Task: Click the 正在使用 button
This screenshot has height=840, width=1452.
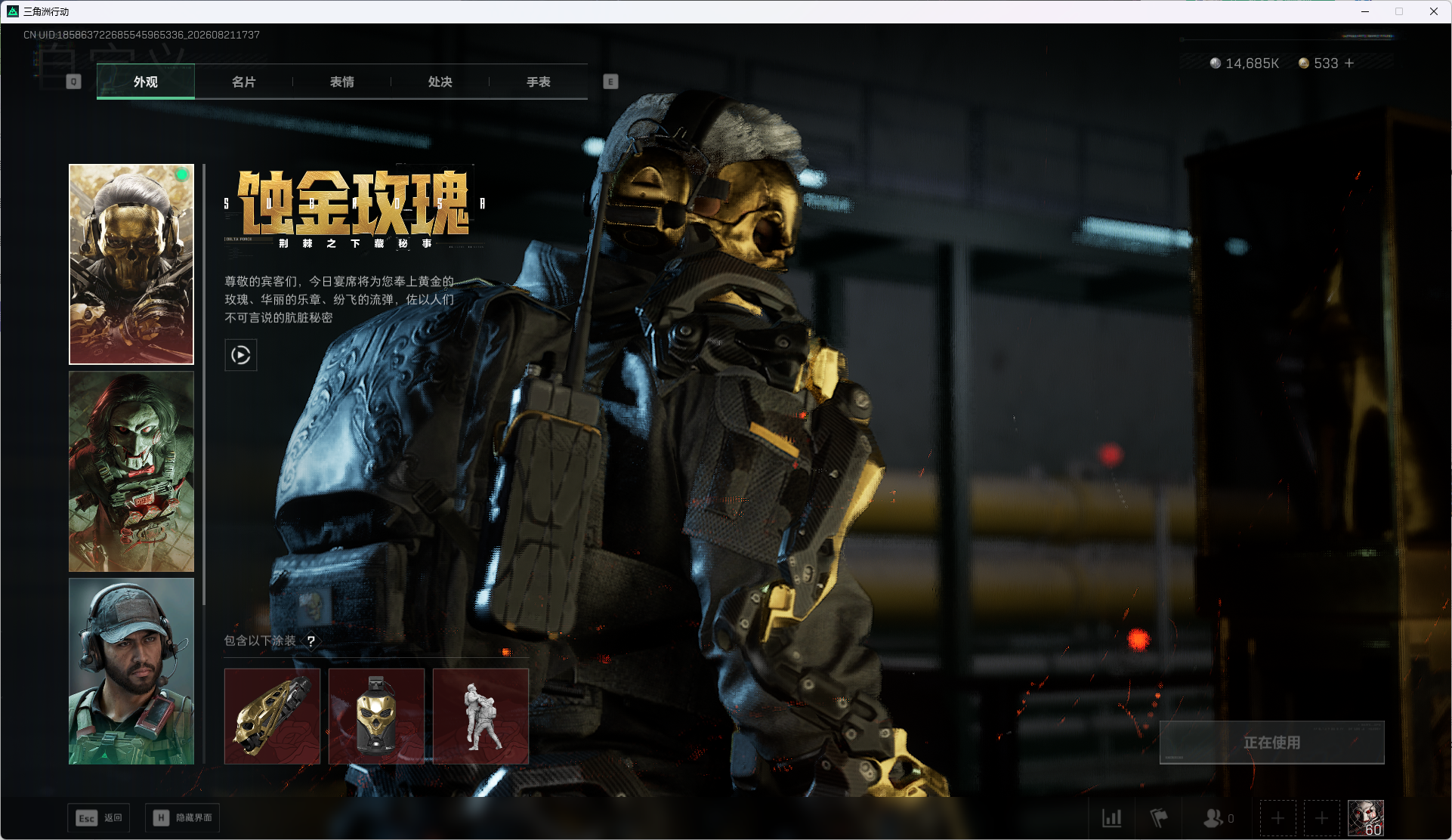Action: click(1272, 743)
